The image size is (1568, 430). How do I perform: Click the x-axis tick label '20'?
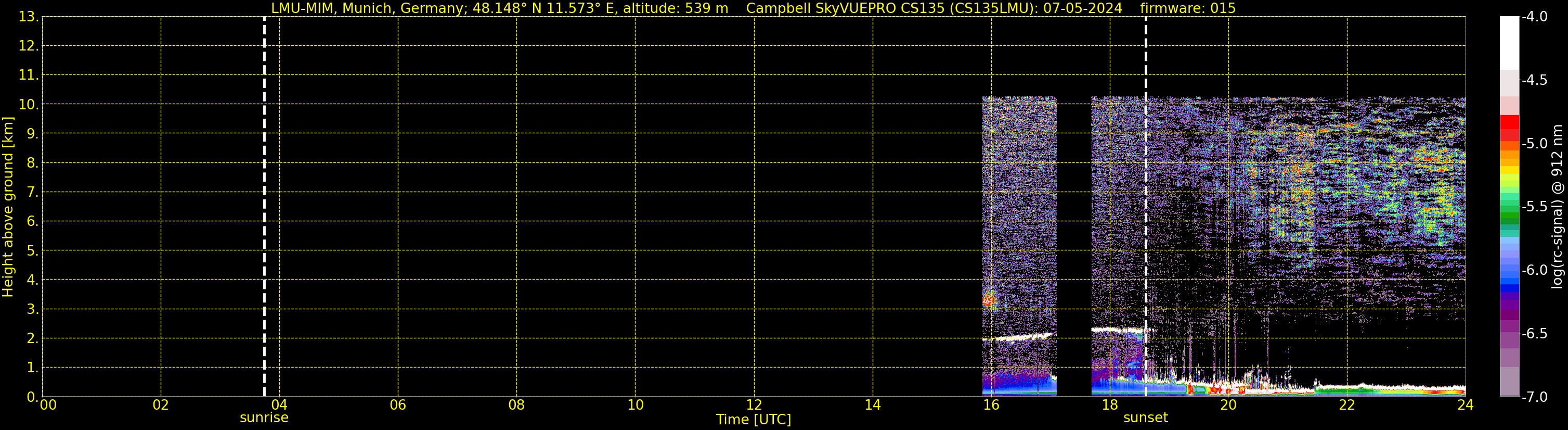[x=1228, y=405]
